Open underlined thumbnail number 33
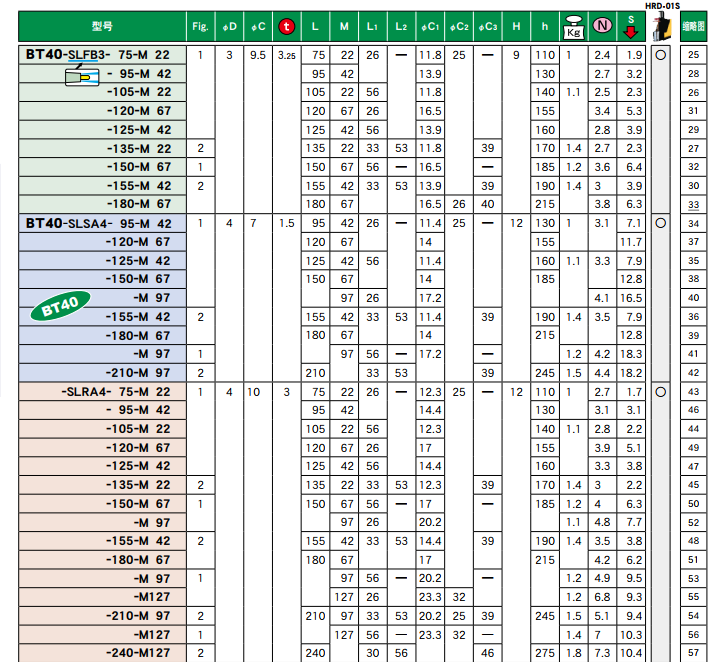711x662 pixels. pyautogui.click(x=693, y=204)
